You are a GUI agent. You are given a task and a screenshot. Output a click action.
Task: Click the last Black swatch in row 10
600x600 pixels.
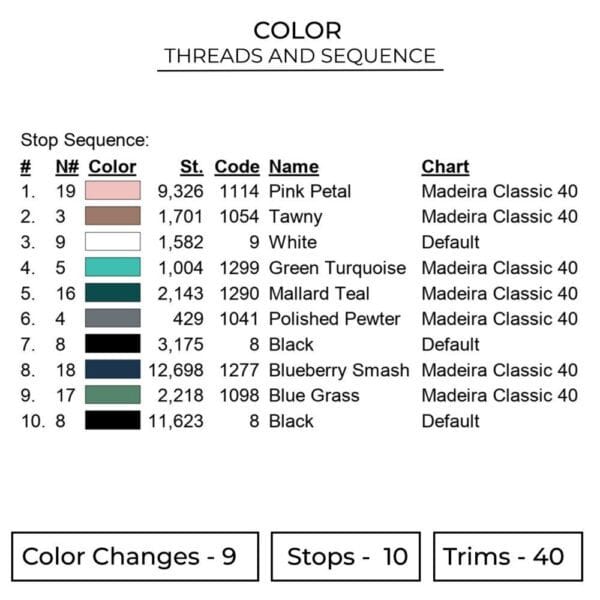[112, 421]
